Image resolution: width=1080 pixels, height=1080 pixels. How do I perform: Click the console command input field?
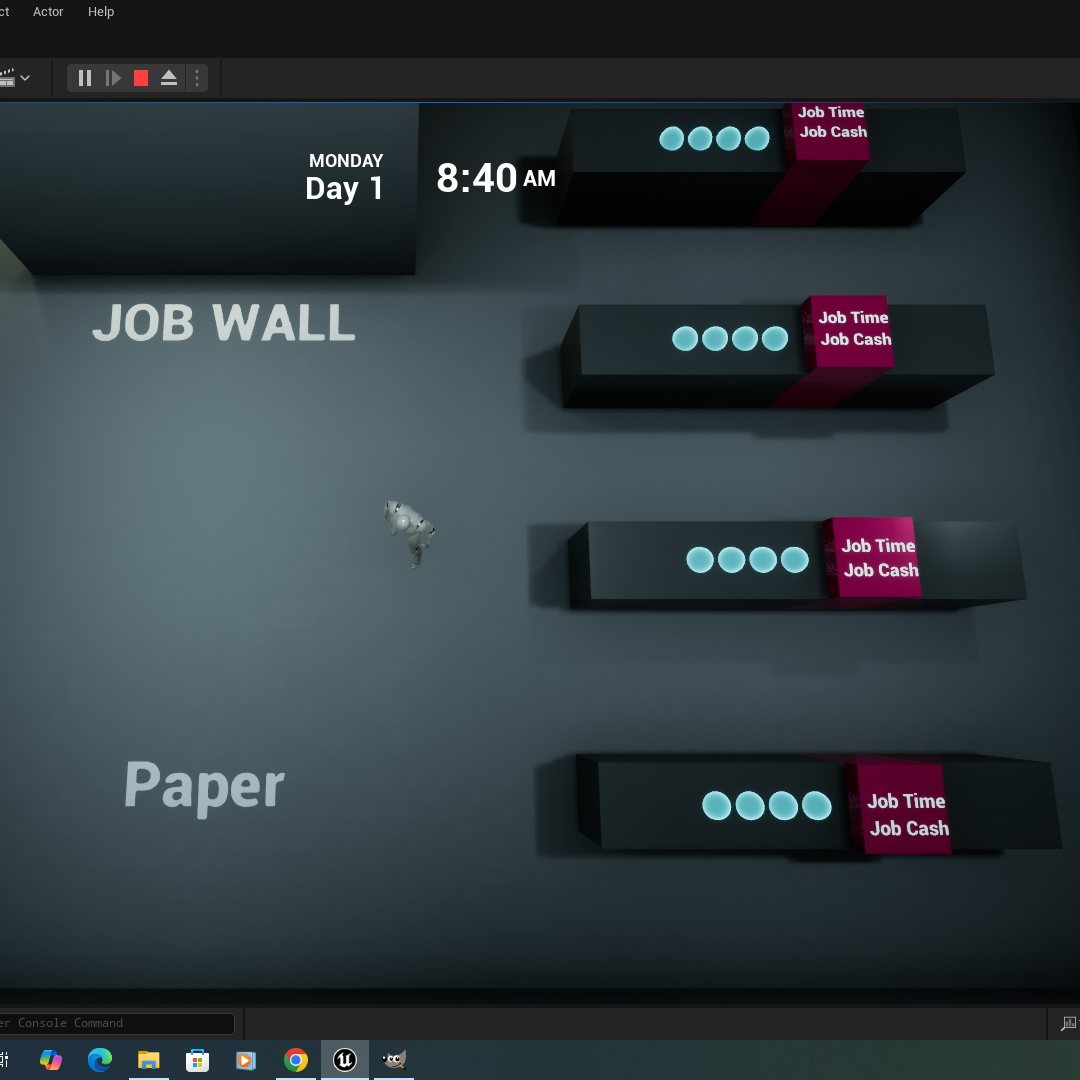[x=115, y=1023]
